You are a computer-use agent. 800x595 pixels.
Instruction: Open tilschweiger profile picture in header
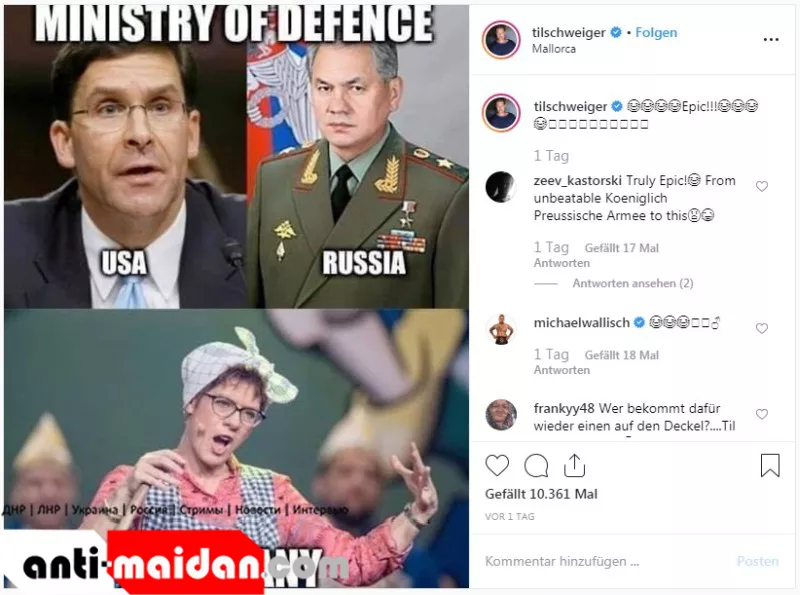501,40
